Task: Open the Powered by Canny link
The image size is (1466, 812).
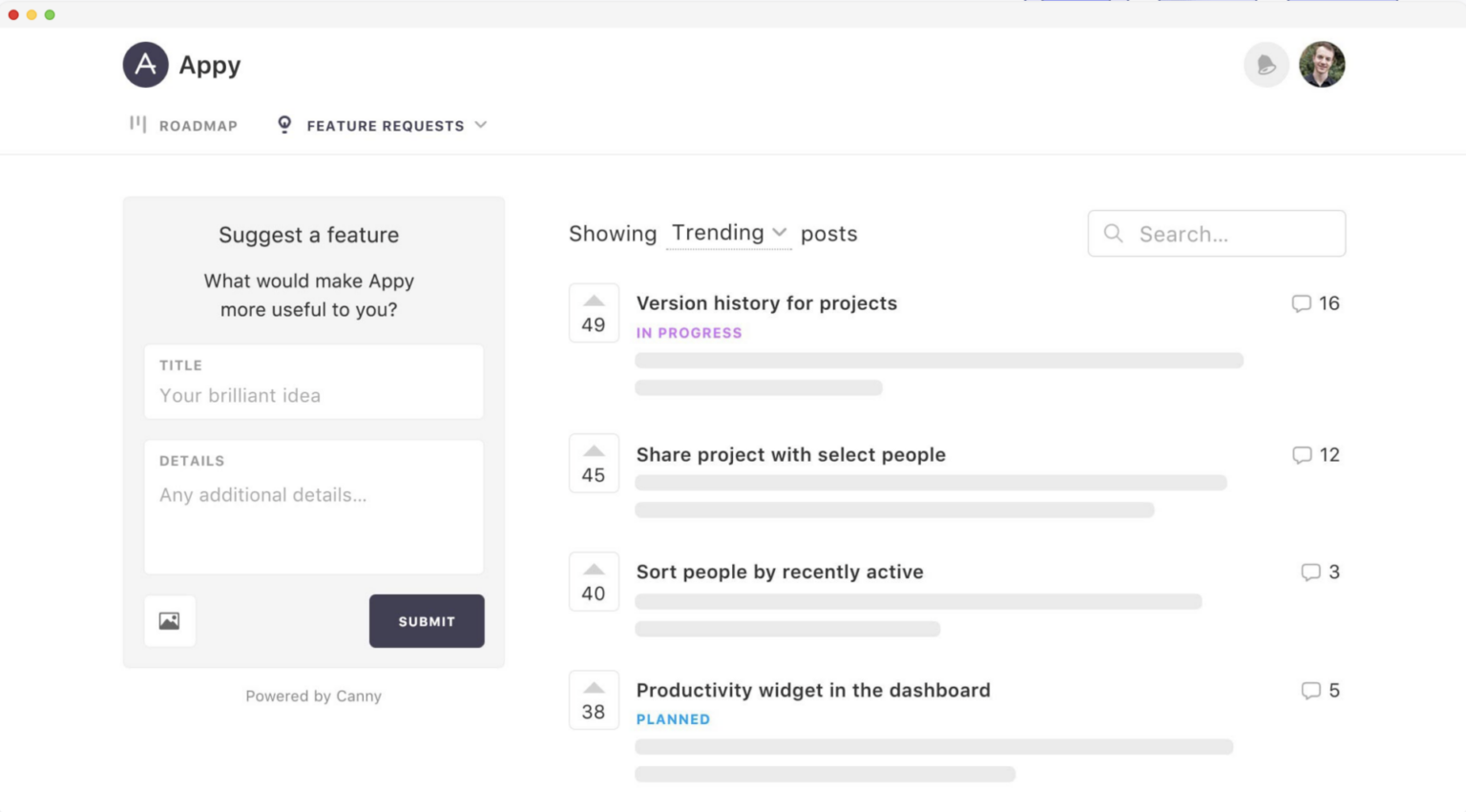Action: [x=313, y=696]
